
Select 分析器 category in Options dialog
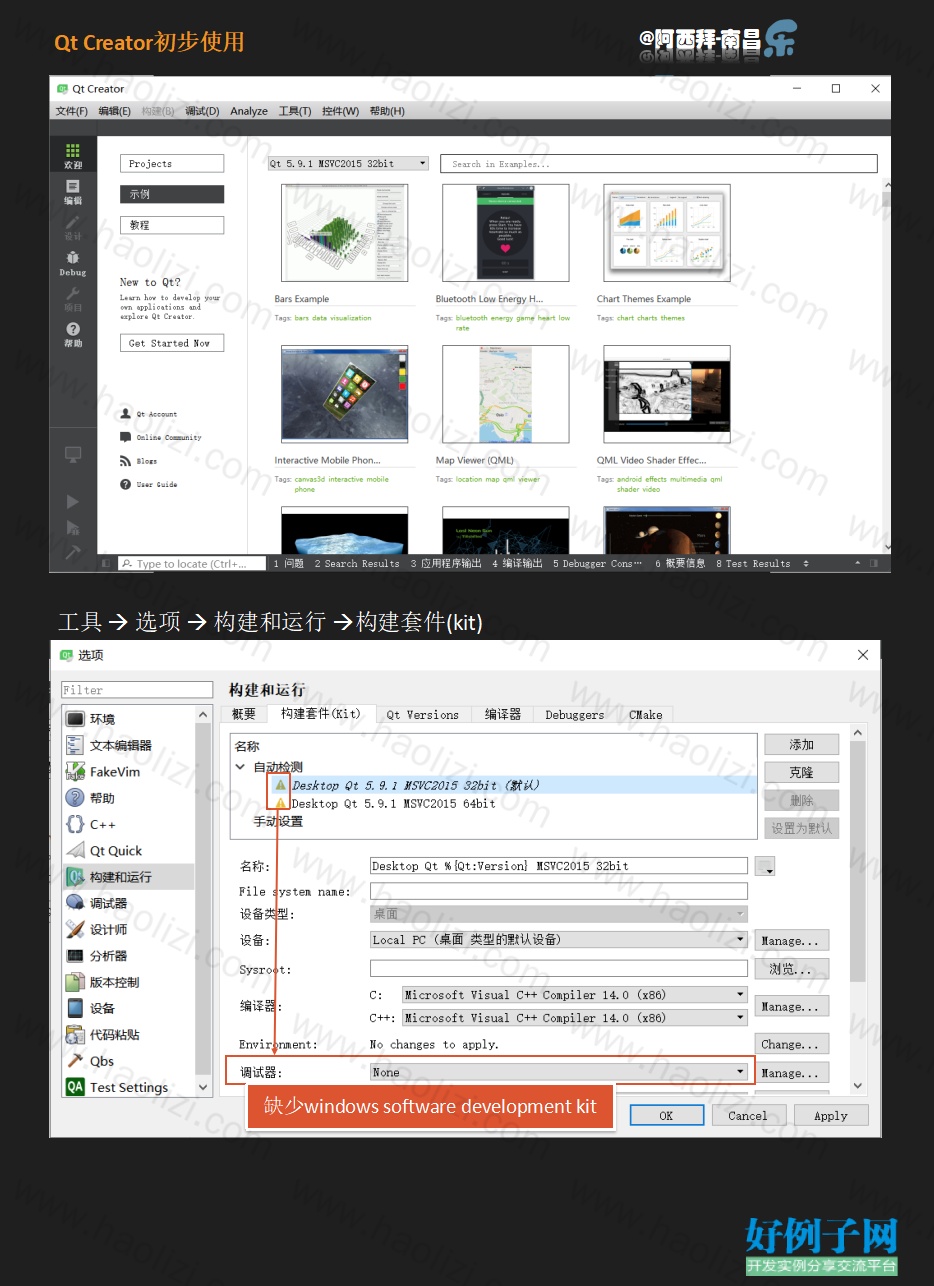click(x=130, y=956)
